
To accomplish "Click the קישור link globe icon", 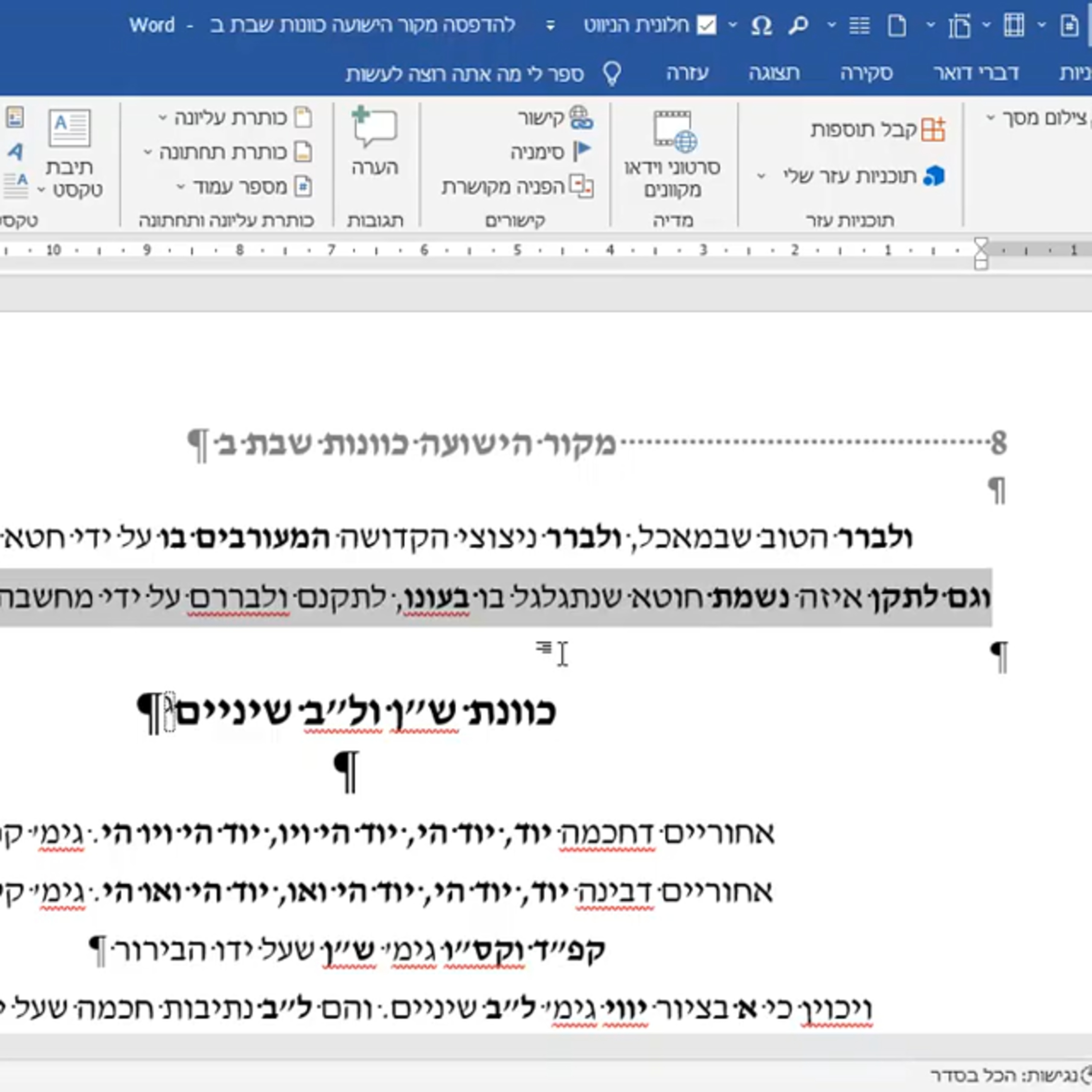I will pyautogui.click(x=581, y=118).
